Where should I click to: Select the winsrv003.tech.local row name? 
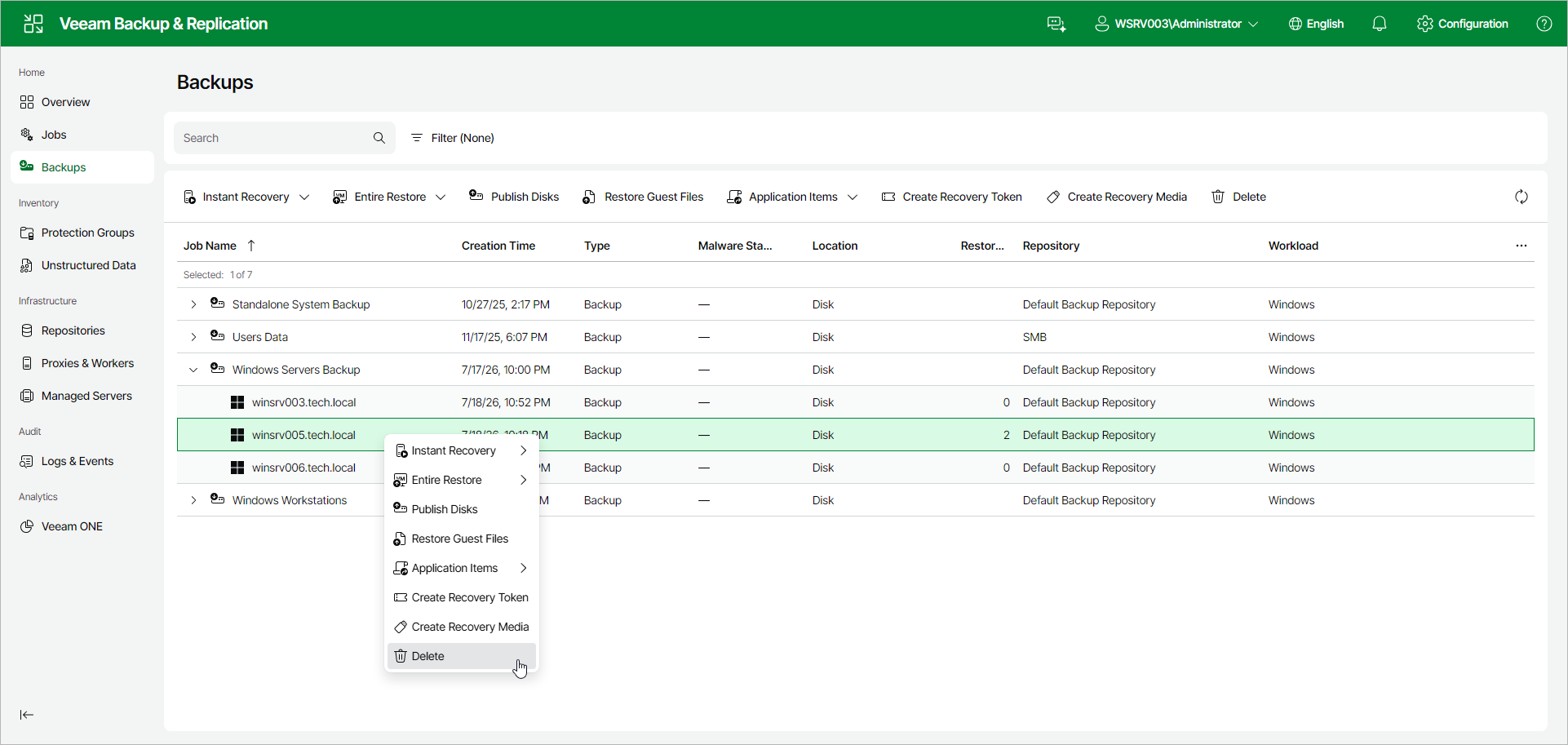point(303,402)
